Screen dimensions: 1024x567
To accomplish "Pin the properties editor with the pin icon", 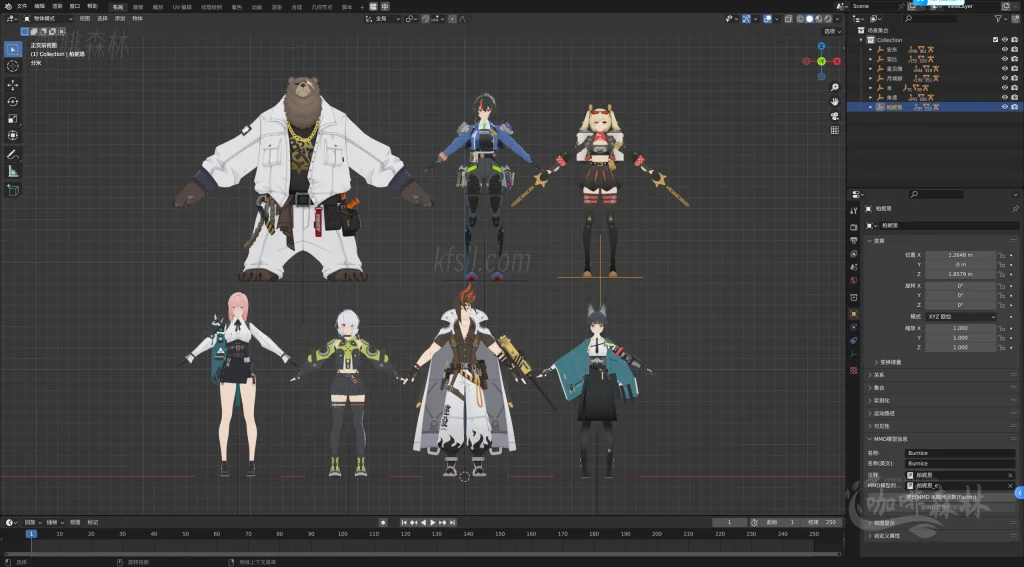I will pyautogui.click(x=1015, y=208).
